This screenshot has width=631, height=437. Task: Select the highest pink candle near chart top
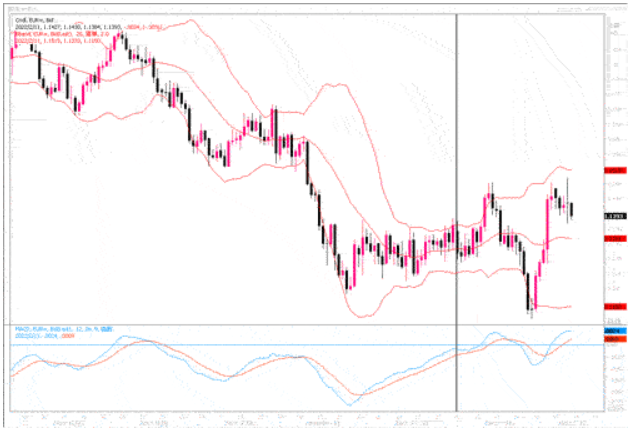click(121, 40)
